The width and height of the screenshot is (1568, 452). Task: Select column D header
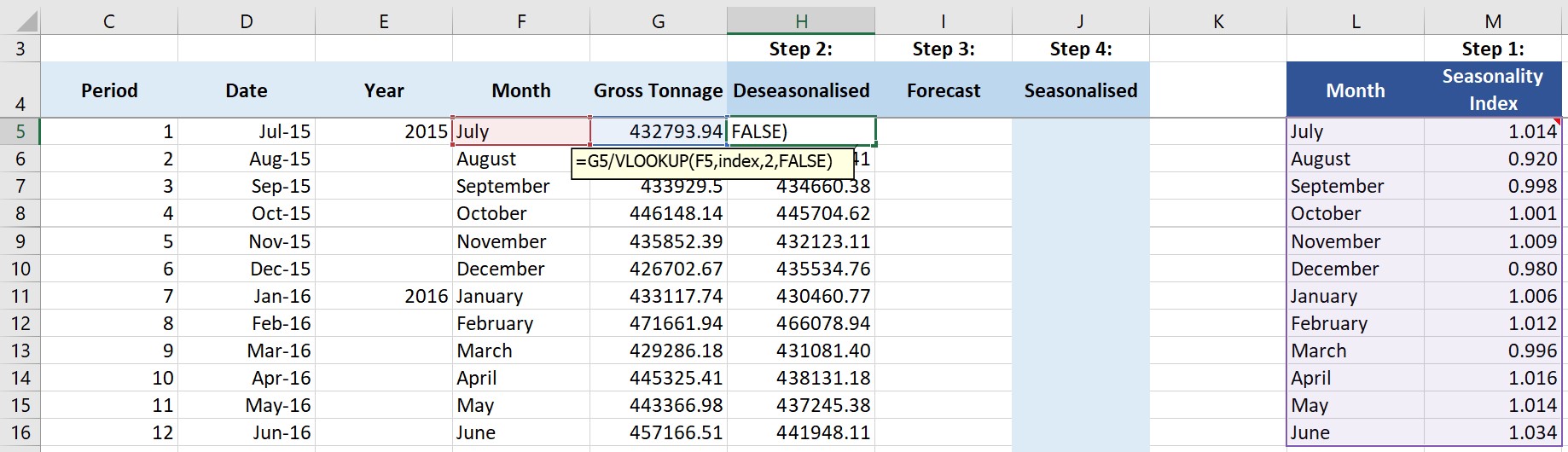pyautogui.click(x=247, y=21)
